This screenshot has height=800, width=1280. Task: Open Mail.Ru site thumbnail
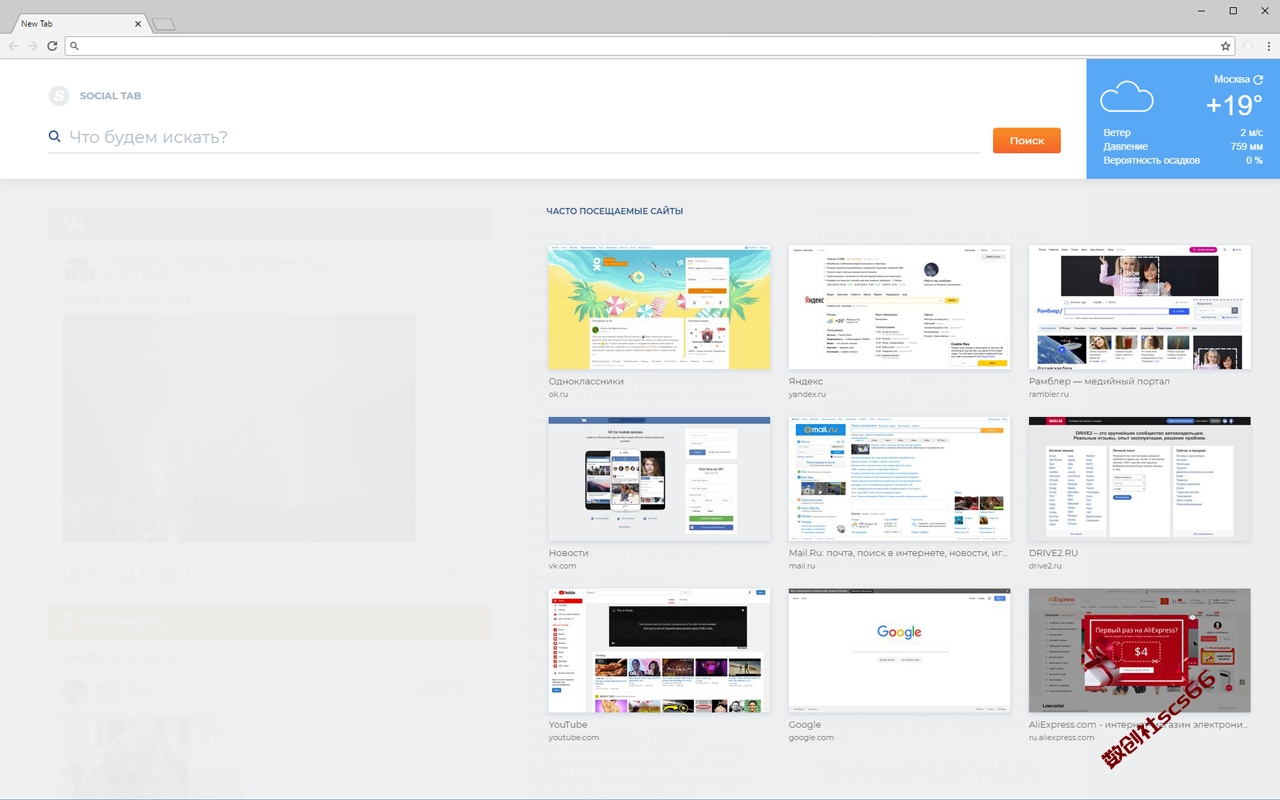point(899,479)
